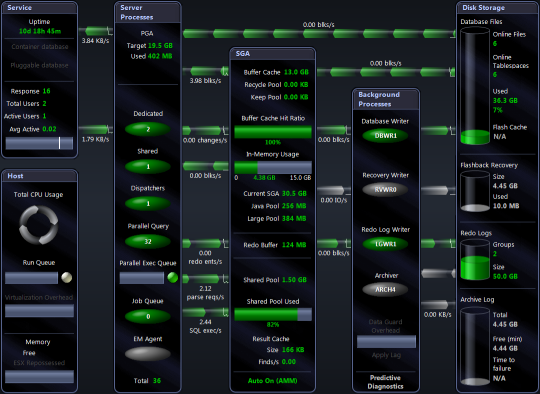Click the Run Queue status light
Image resolution: width=540 pixels, height=394 pixels.
pyautogui.click(x=66, y=277)
